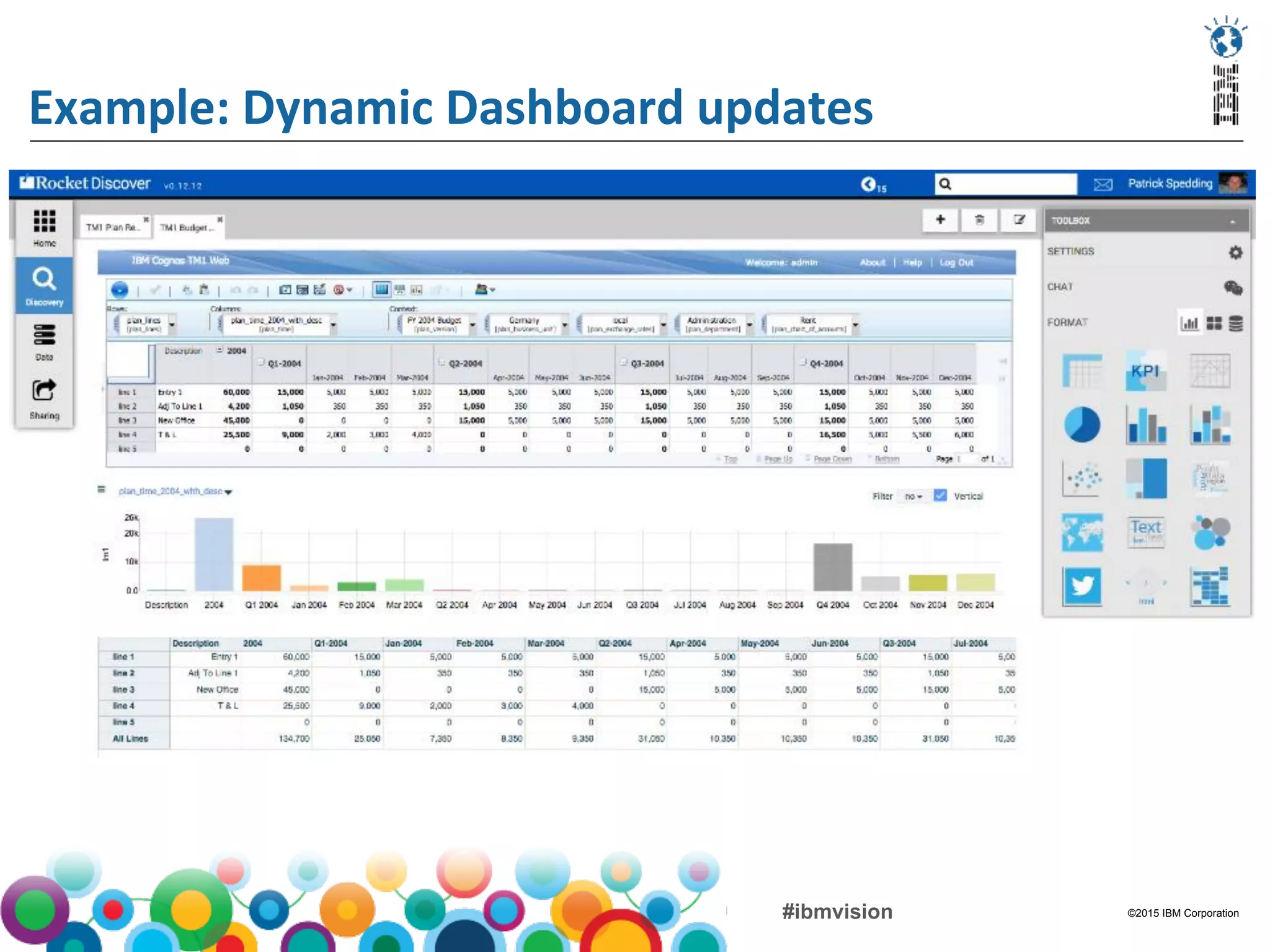Viewport: 1270px width, 952px height.
Task: Open the Home apps grid
Action: pyautogui.click(x=44, y=227)
